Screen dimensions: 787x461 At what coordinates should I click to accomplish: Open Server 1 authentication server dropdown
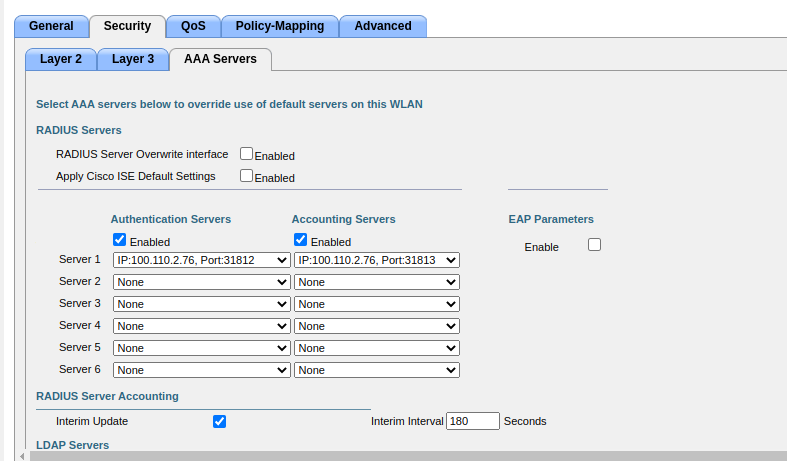click(201, 260)
